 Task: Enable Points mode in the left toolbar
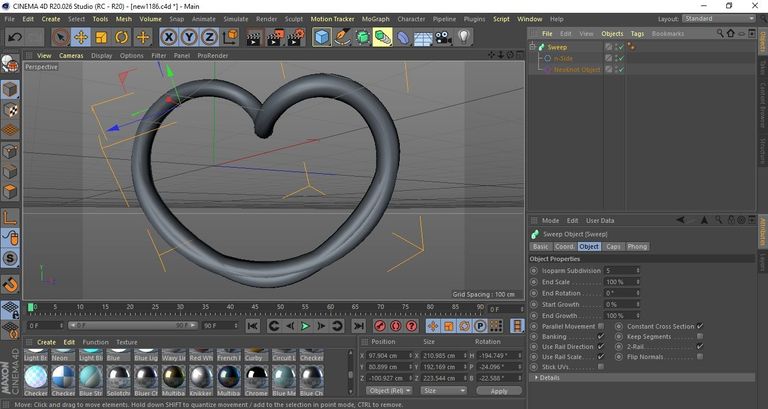(x=10, y=151)
